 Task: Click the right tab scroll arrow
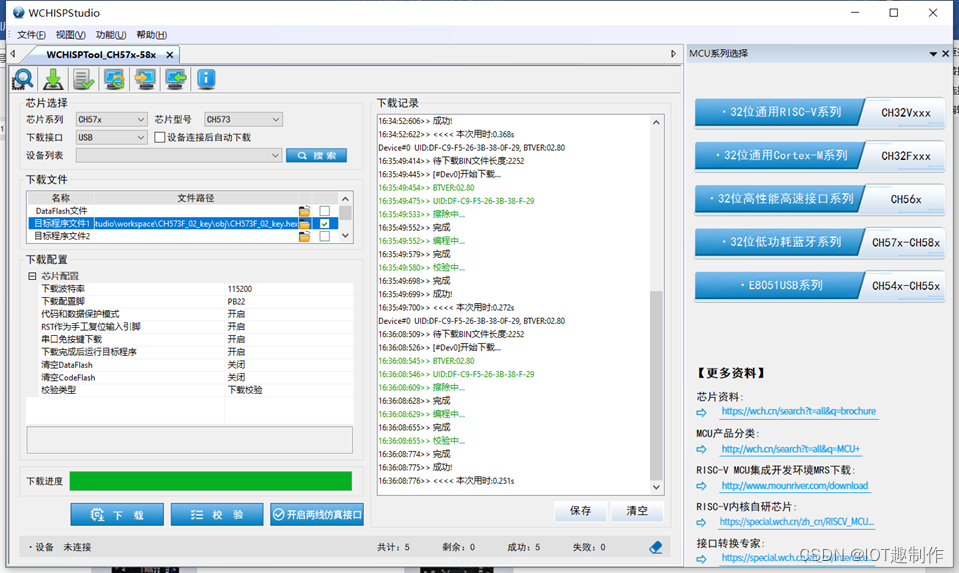[x=673, y=54]
